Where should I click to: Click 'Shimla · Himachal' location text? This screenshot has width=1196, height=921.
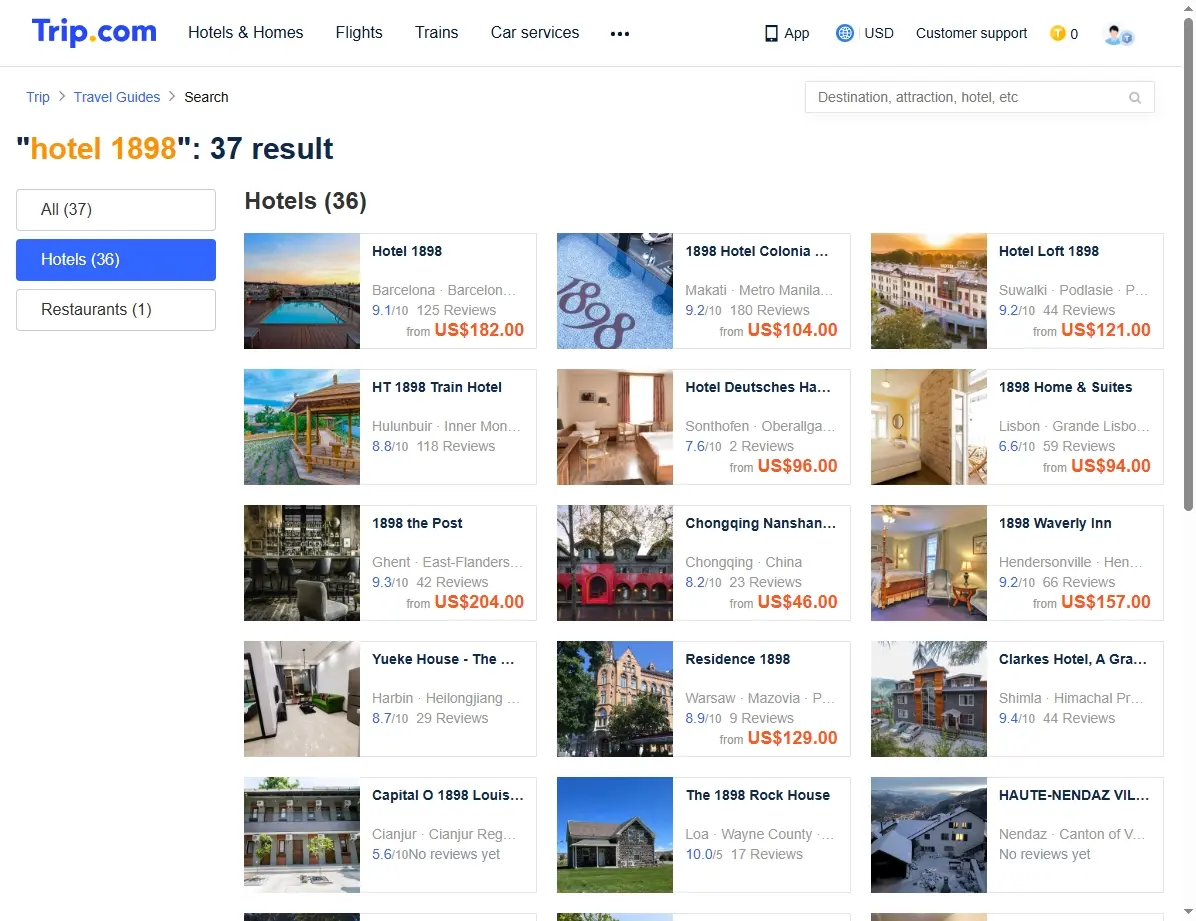[1071, 698]
